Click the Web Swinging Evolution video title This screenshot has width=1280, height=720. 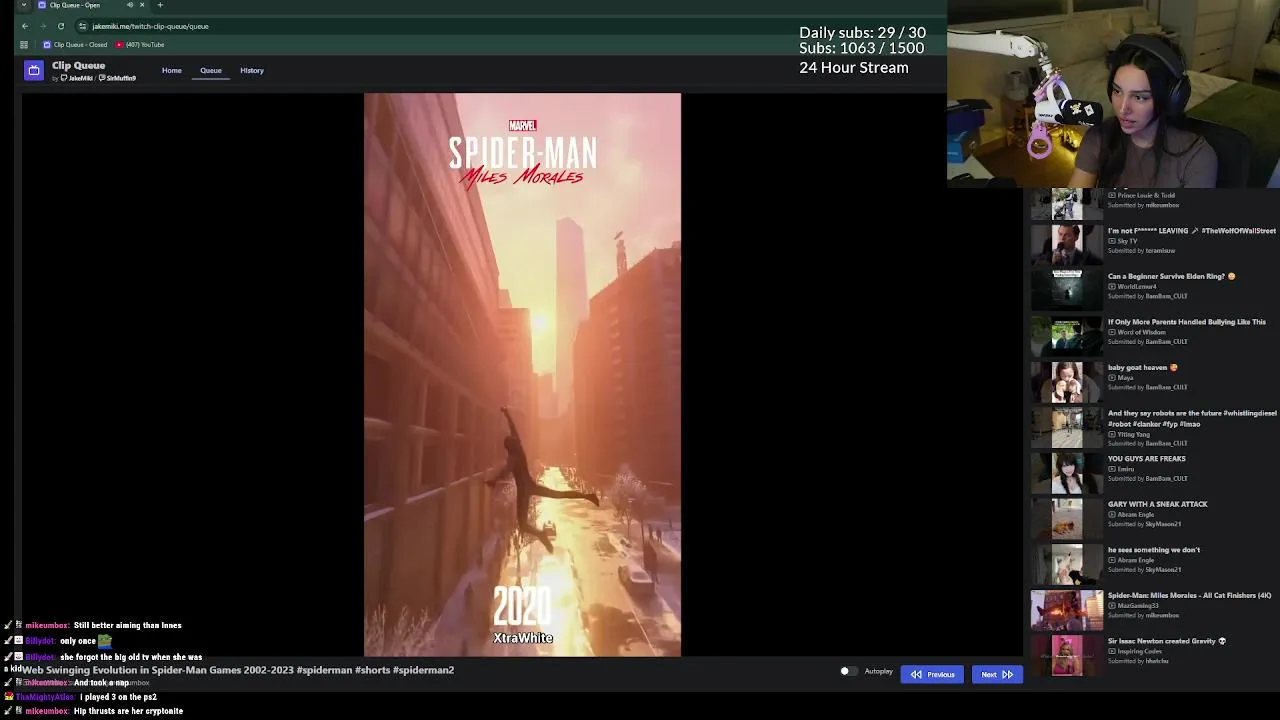(x=239, y=670)
